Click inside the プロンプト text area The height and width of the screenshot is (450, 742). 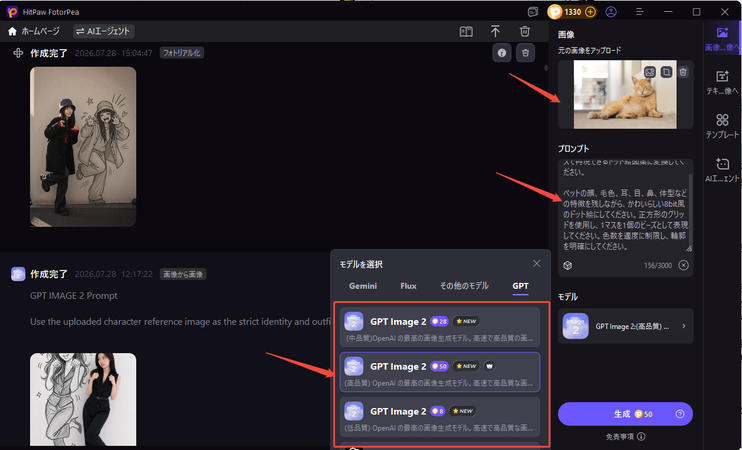(623, 206)
